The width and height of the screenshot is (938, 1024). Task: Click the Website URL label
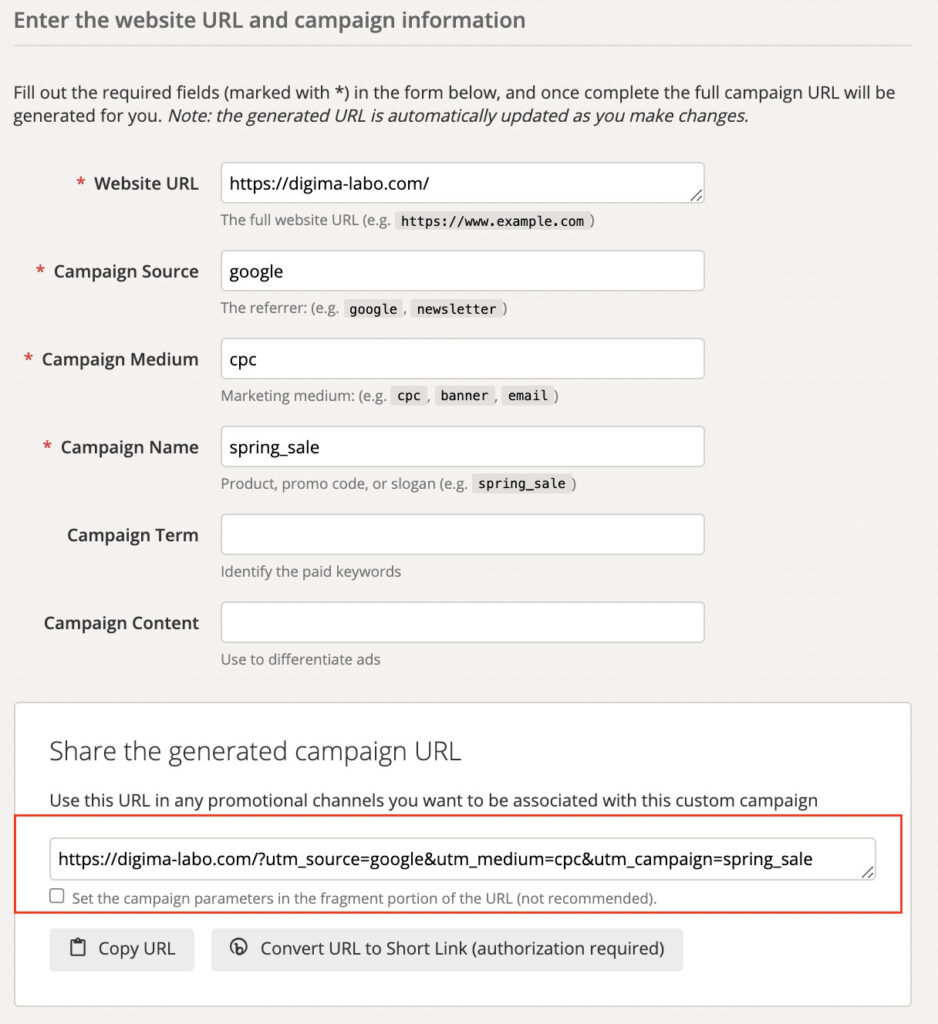pyautogui.click(x=146, y=184)
